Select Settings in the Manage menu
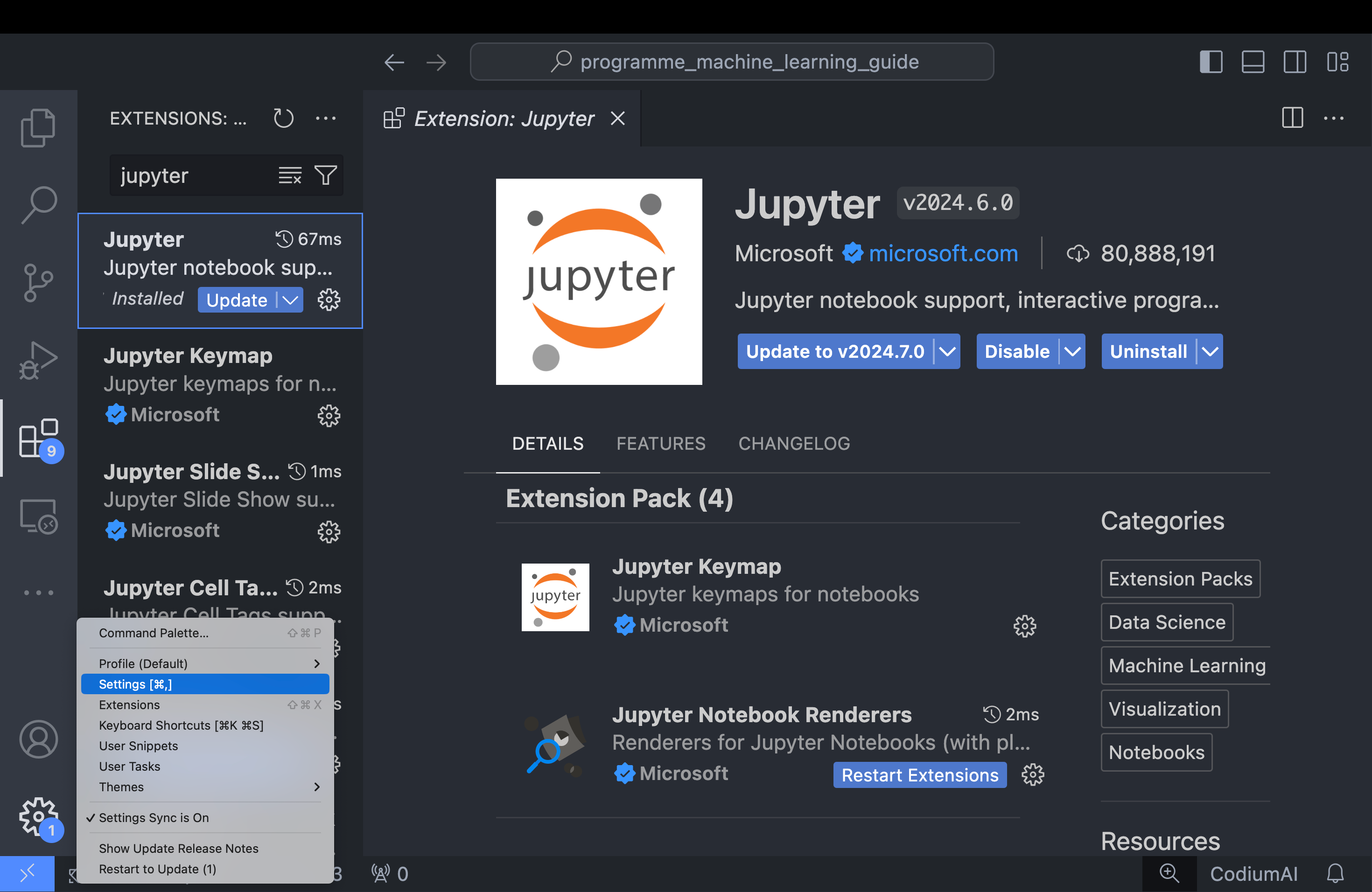1372x892 pixels. (x=205, y=684)
